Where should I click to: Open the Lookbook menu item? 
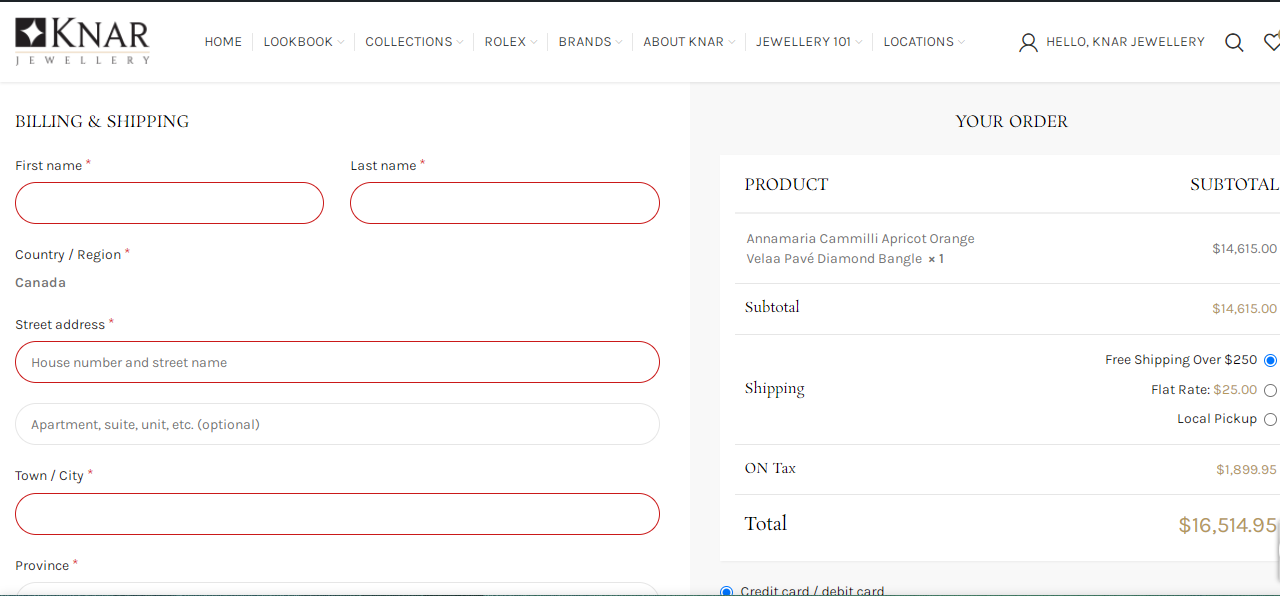(x=298, y=42)
